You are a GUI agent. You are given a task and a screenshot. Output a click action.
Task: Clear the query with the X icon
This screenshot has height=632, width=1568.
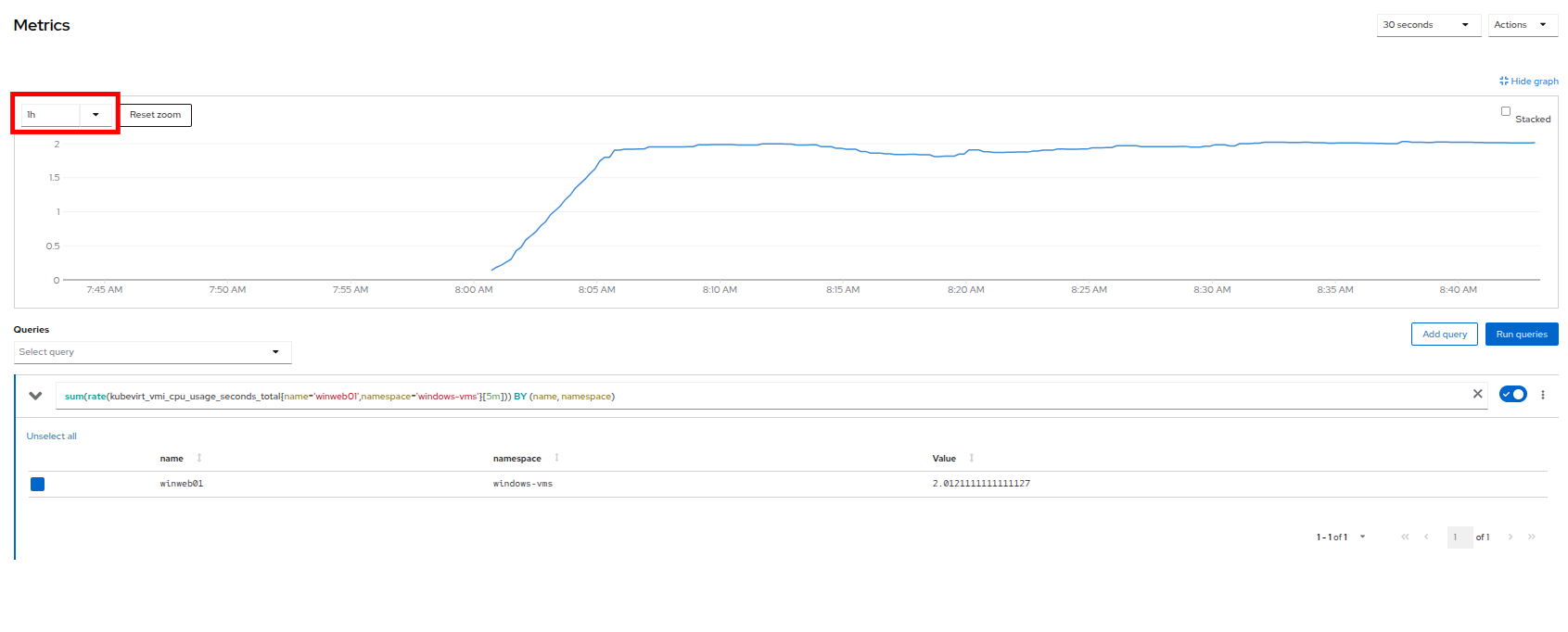pos(1477,395)
